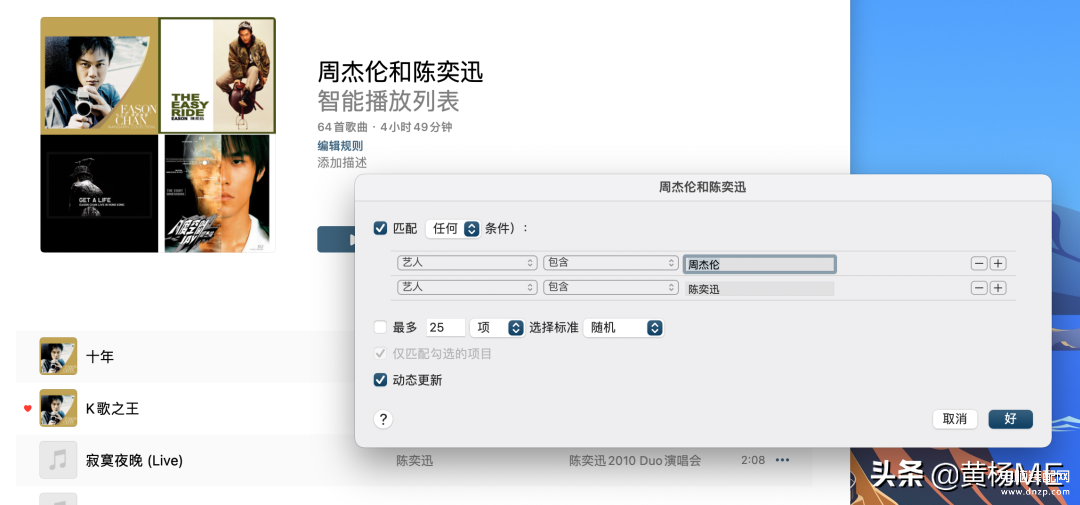Click the music note placeholder for 寂寞夜晚 (Live)
The height and width of the screenshot is (505, 1080).
[58, 460]
